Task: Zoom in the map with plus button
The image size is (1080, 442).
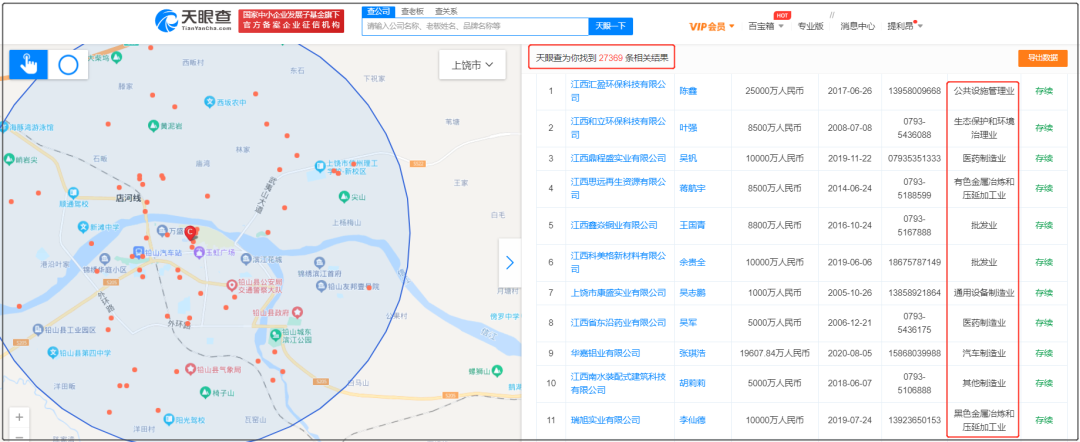Action: click(x=19, y=417)
